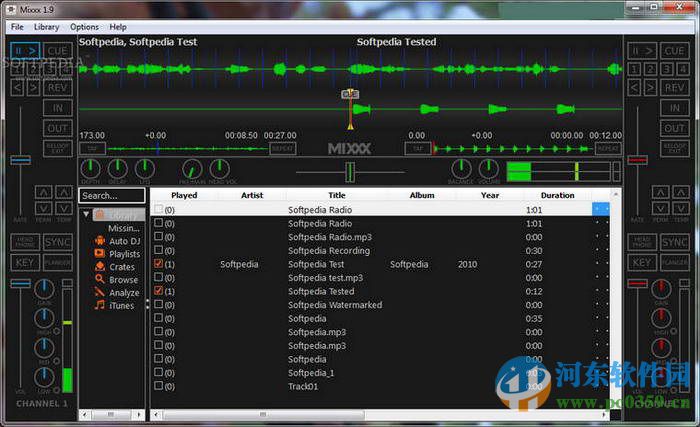700x427 pixels.
Task: Click the PRE/MAIN headphone mix knob
Action: pyautogui.click(x=192, y=169)
